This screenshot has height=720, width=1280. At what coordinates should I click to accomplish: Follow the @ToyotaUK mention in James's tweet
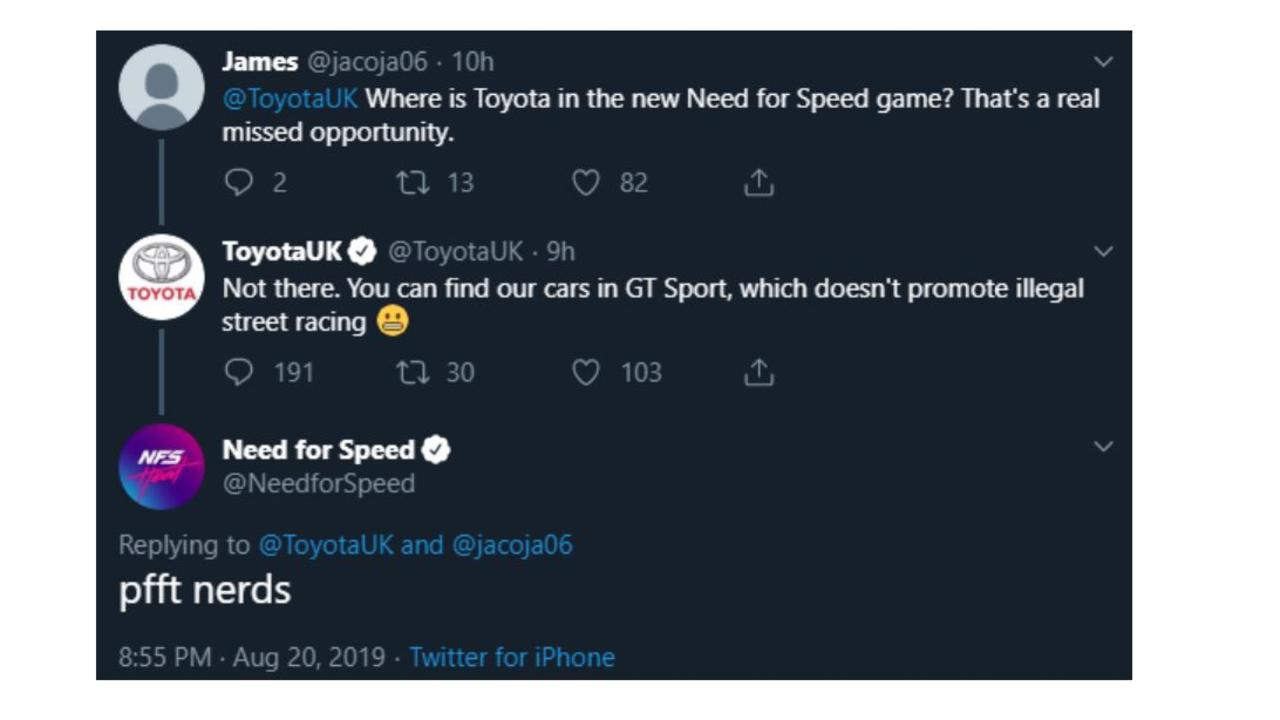pyautogui.click(x=290, y=99)
